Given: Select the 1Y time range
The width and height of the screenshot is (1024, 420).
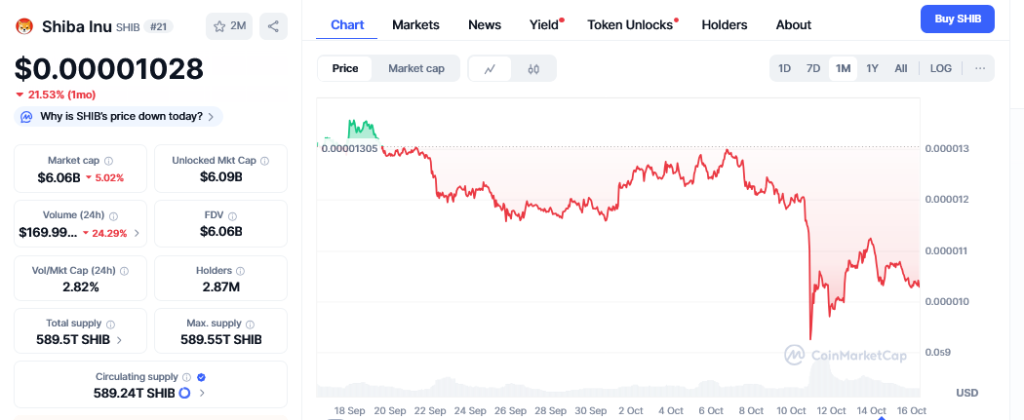Looking at the screenshot, I should click(x=872, y=68).
